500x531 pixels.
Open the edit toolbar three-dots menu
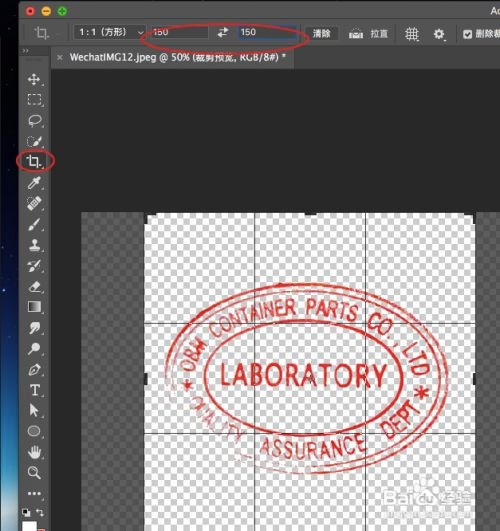pos(34,493)
